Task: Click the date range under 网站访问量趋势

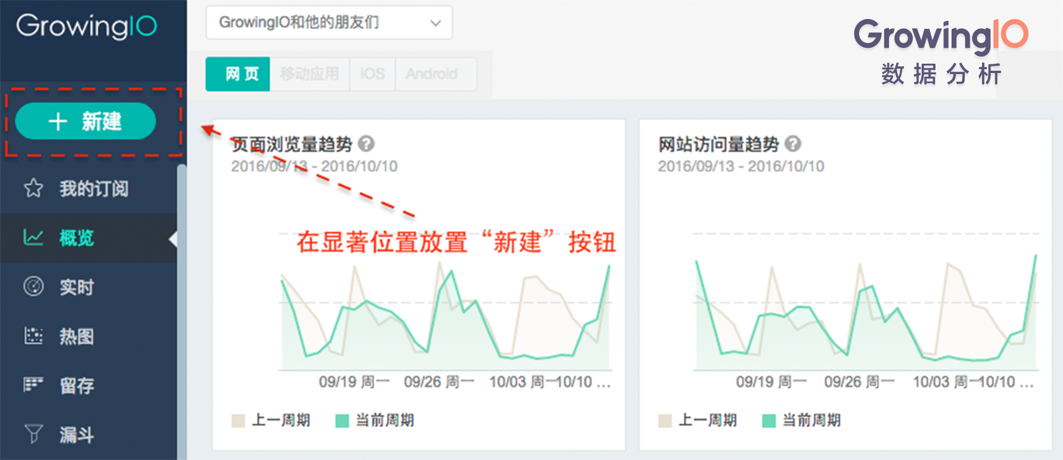Action: point(740,166)
